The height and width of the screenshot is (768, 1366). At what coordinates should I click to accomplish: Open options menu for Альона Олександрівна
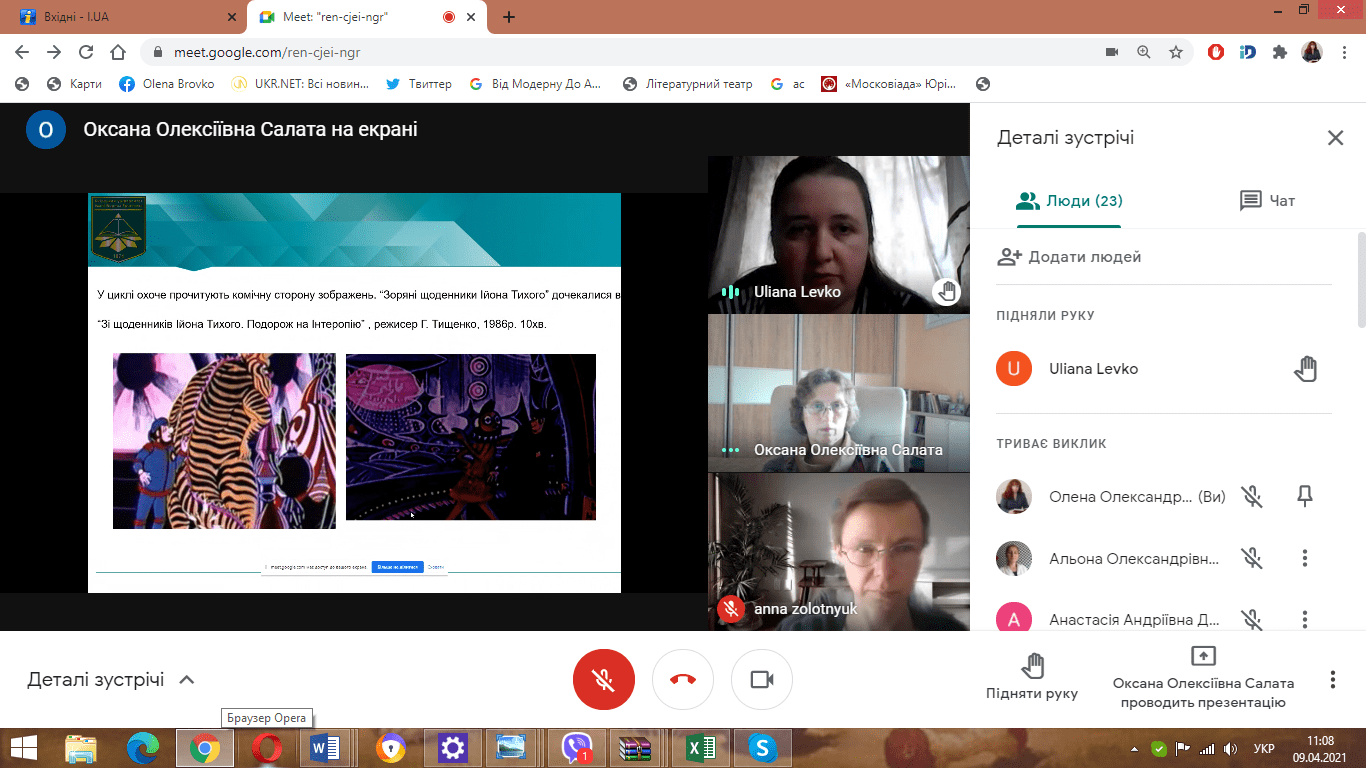(x=1305, y=558)
